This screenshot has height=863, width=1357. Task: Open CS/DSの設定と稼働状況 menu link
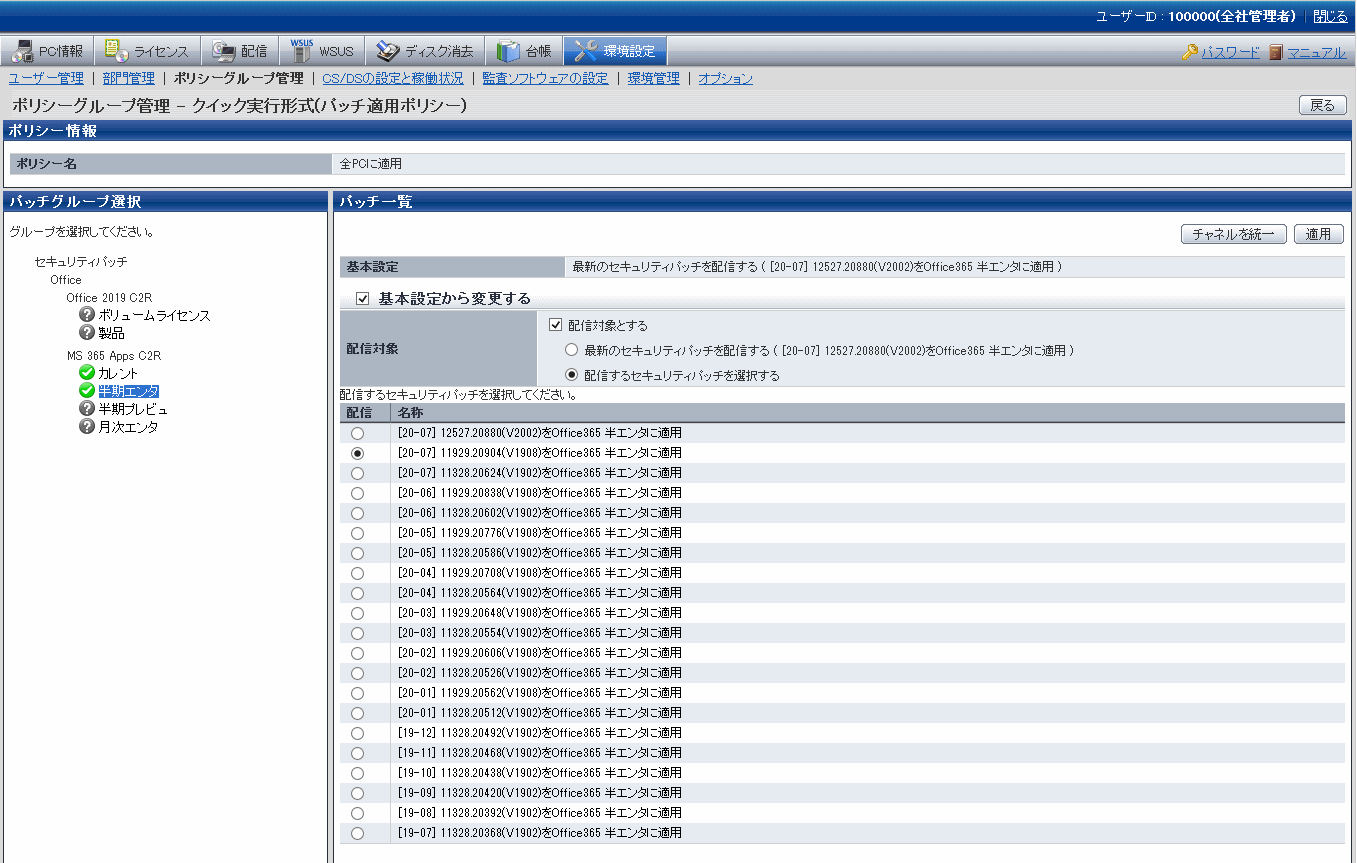point(392,78)
